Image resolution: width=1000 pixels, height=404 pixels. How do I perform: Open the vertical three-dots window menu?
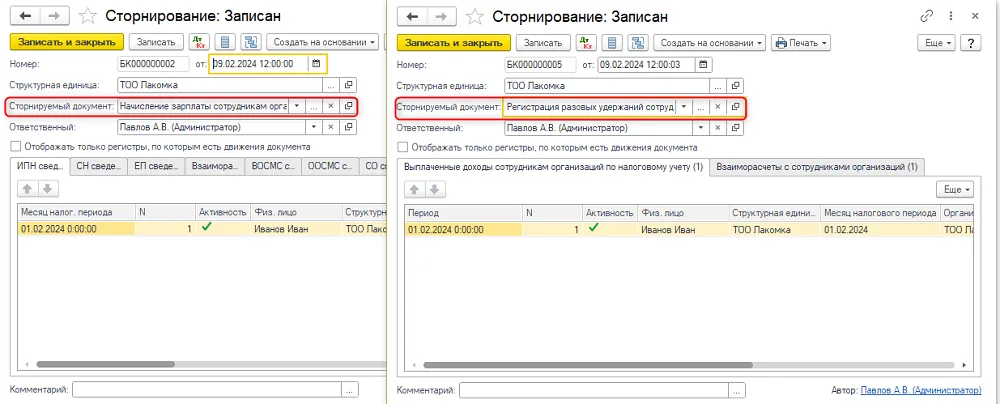(x=952, y=17)
